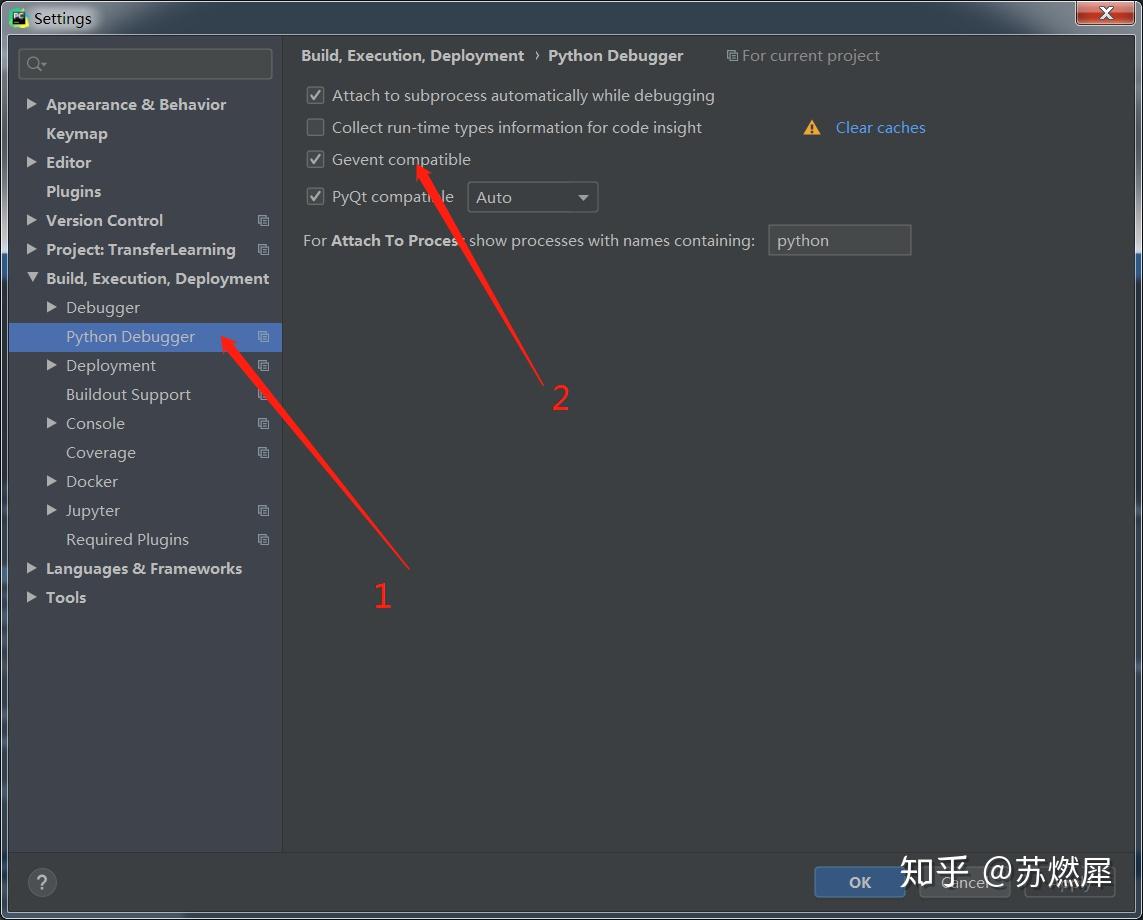Viewport: 1143px width, 920px height.
Task: Click the project marker icon beside Python Debugger
Action: (263, 337)
